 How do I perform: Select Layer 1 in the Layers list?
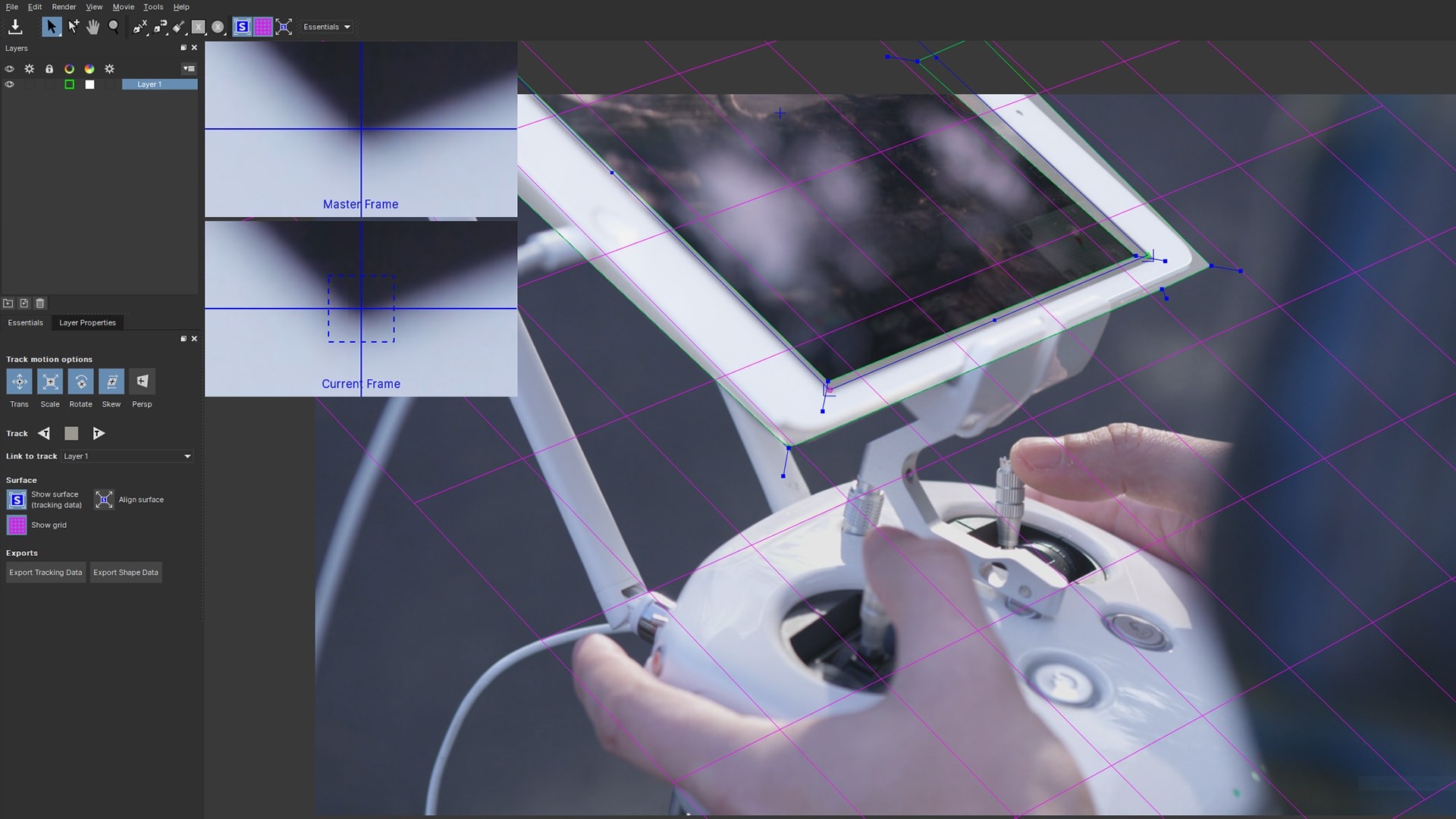coord(159,85)
